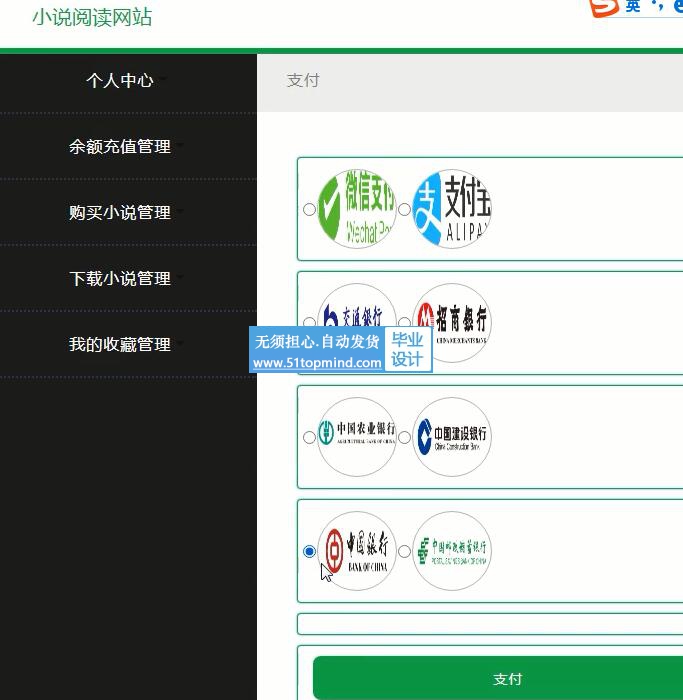Screen dimensions: 683x700
Task: Choose the China Merchants Bank radio button
Action: point(404,322)
